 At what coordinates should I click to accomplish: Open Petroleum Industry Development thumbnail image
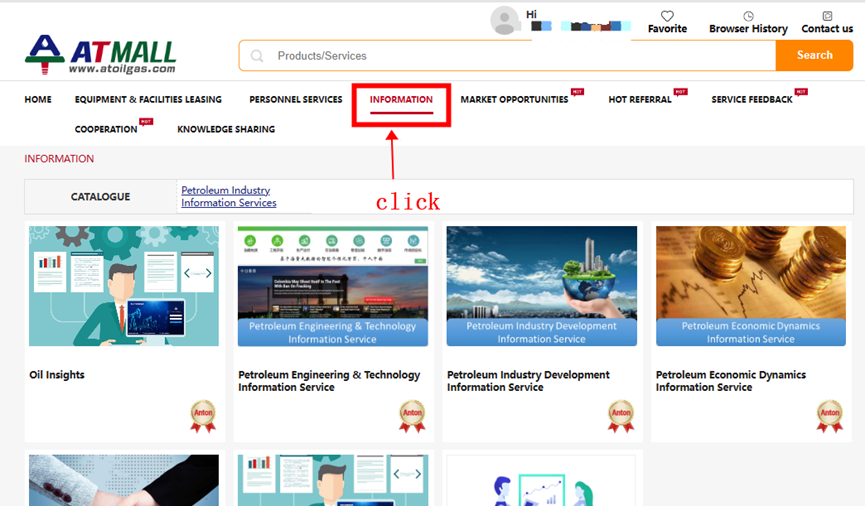(541, 286)
